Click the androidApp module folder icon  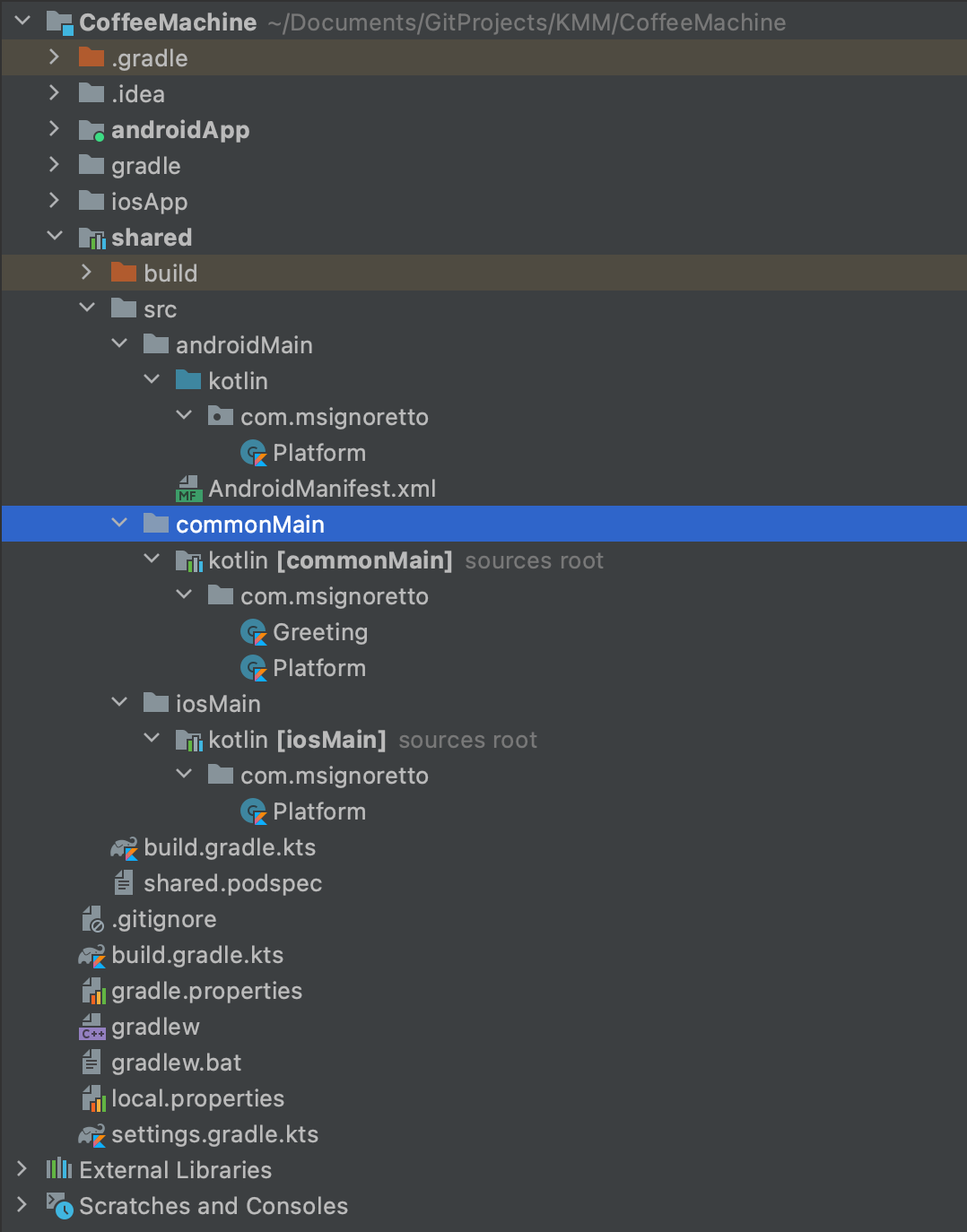point(92,131)
